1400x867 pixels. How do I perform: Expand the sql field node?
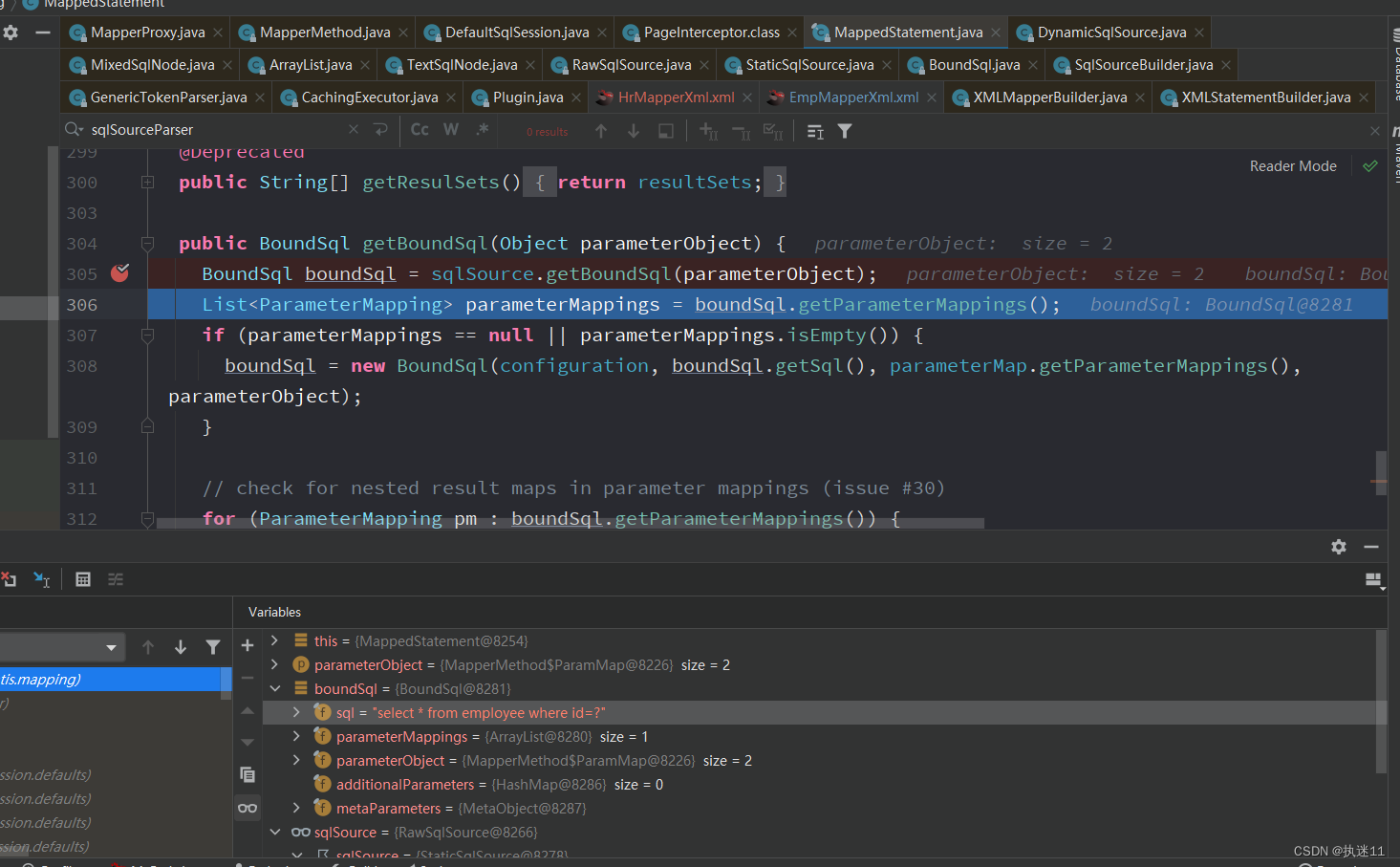(x=296, y=712)
